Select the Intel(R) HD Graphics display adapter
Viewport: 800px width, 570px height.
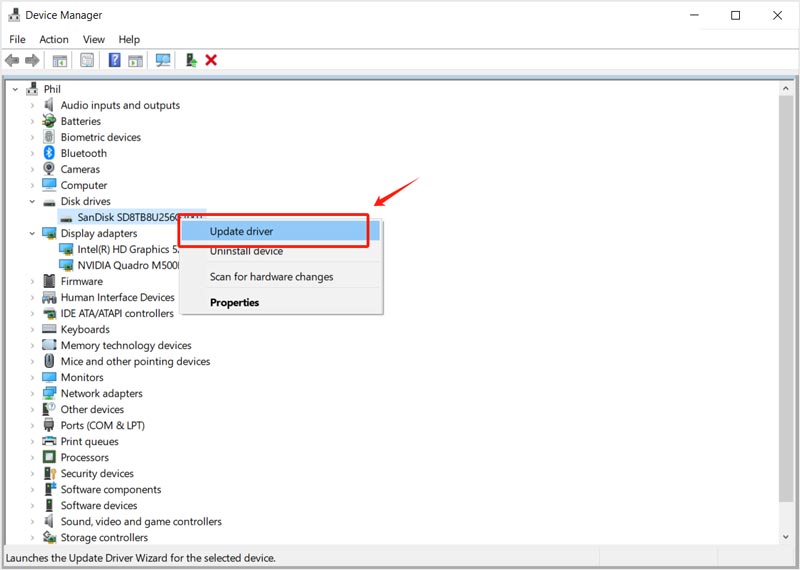click(x=125, y=249)
